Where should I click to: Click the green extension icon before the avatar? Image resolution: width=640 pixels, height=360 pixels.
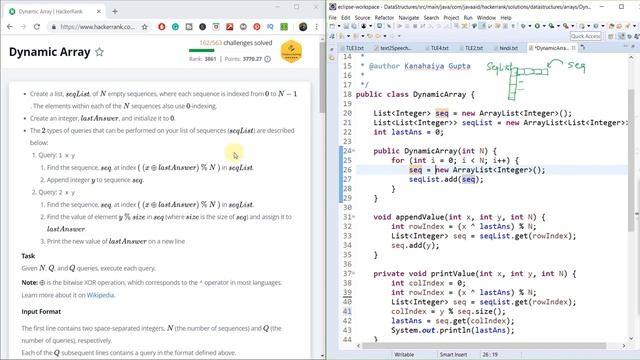pos(284,27)
